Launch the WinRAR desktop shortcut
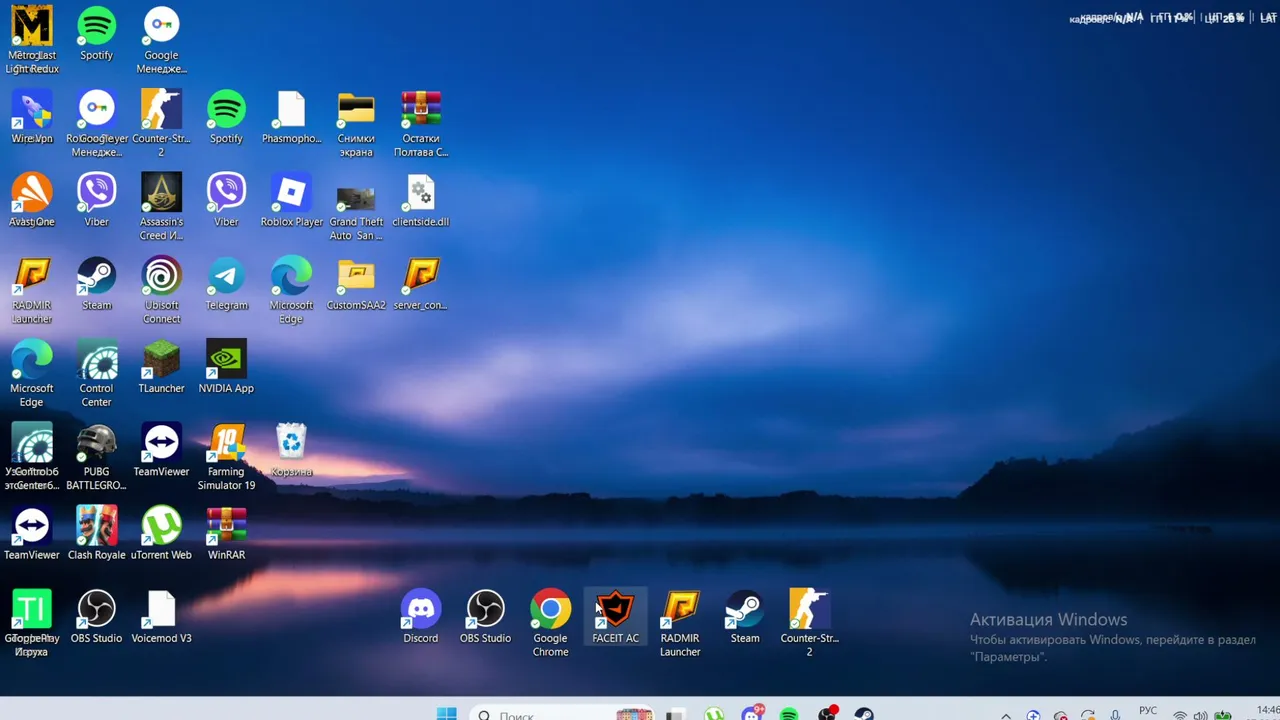 tap(226, 533)
